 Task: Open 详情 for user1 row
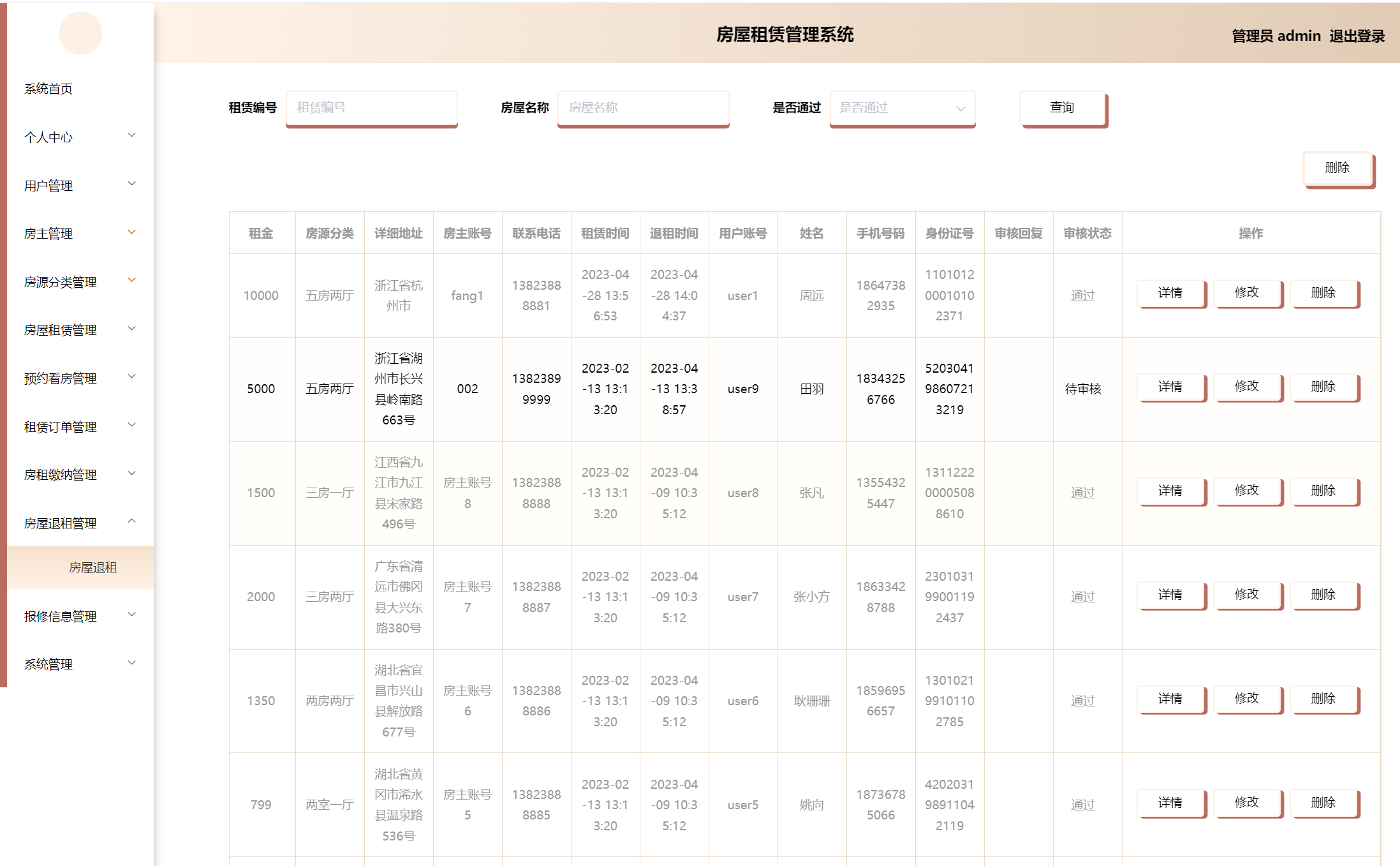1170,293
